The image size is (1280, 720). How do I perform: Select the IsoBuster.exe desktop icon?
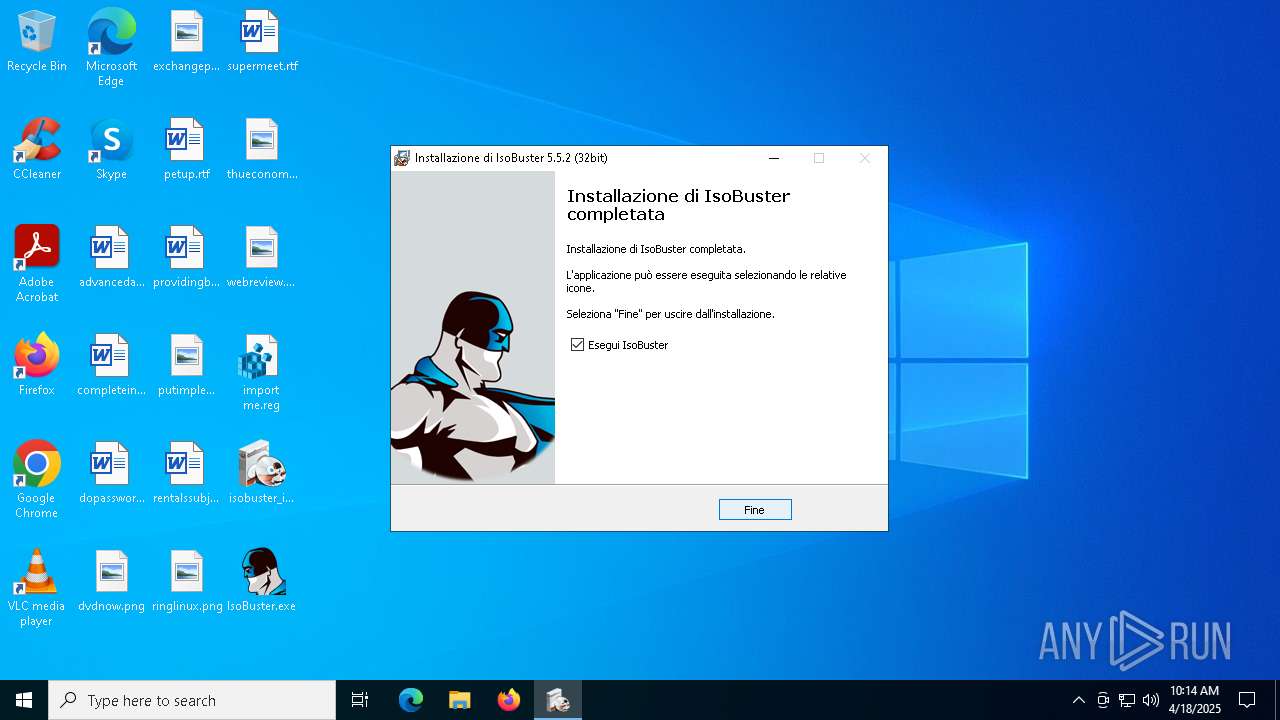click(262, 582)
